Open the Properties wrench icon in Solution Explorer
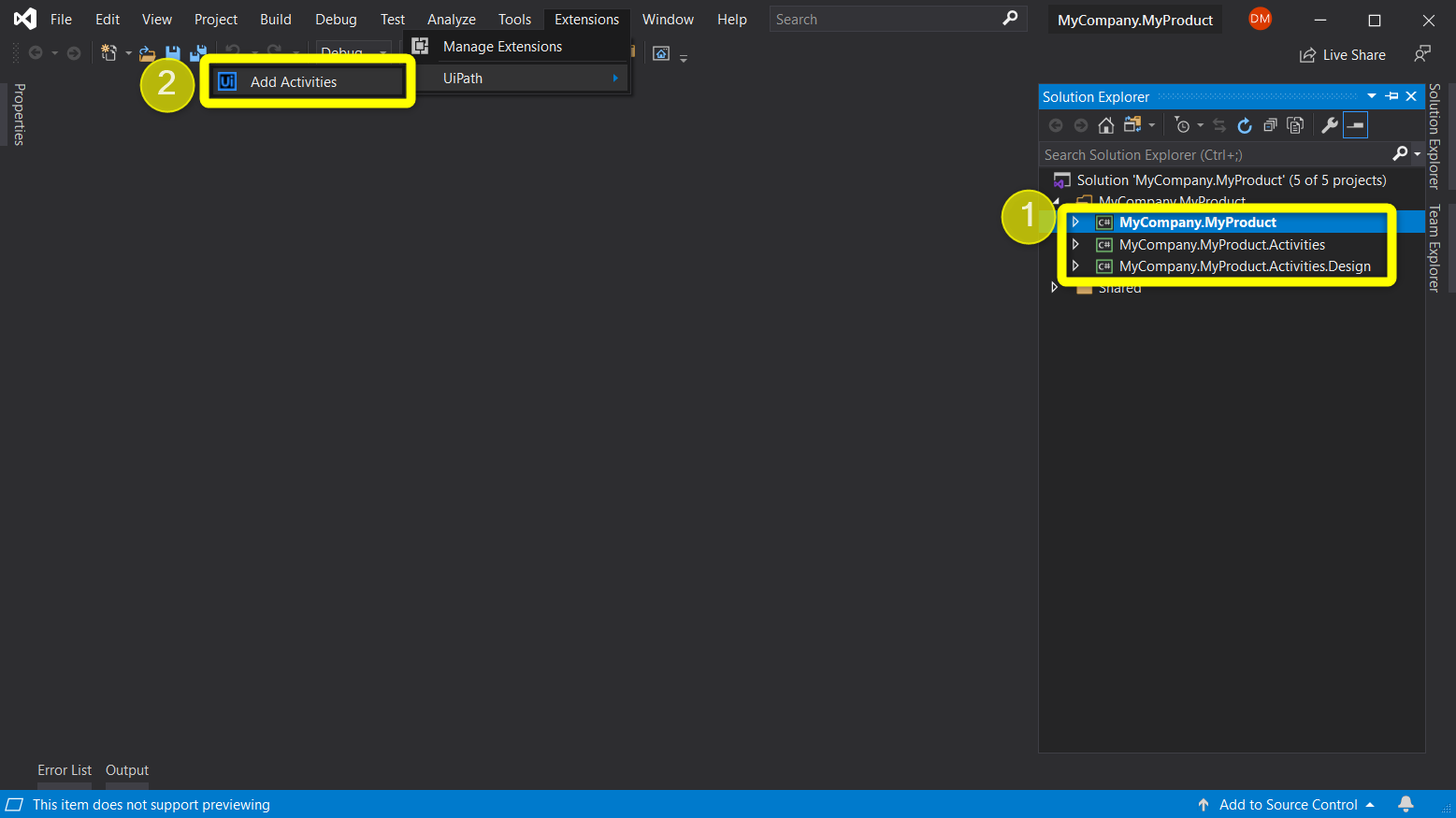Screen dimensions: 1456x818 [1329, 124]
